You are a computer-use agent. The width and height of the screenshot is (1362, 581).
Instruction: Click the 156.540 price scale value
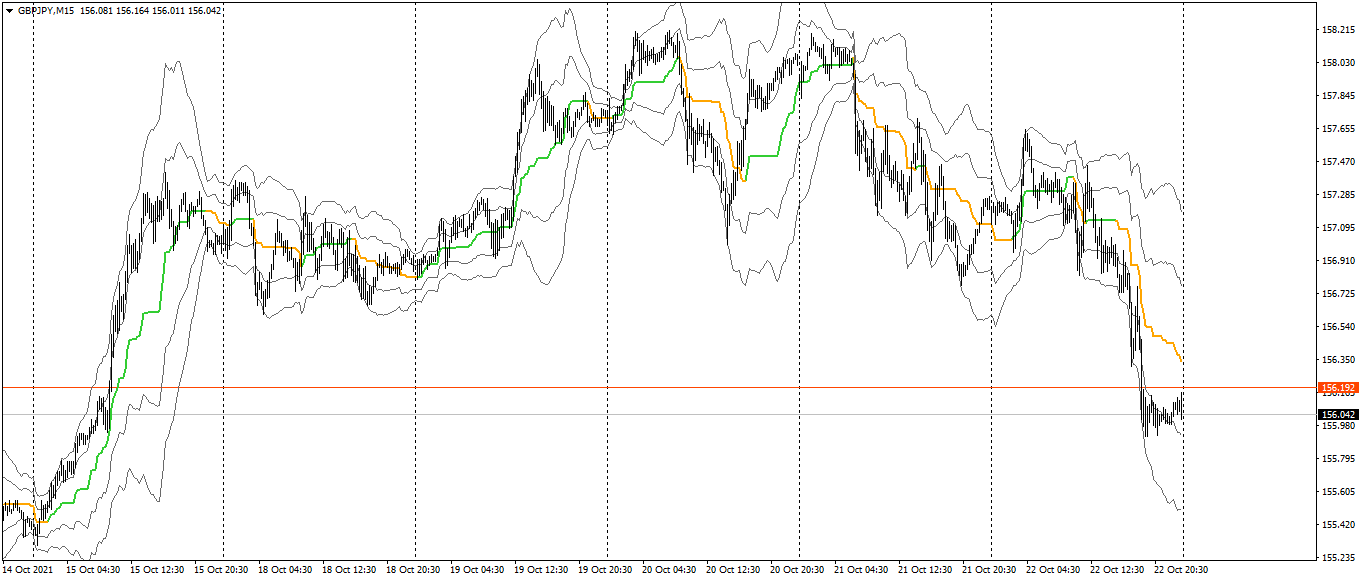1338,326
